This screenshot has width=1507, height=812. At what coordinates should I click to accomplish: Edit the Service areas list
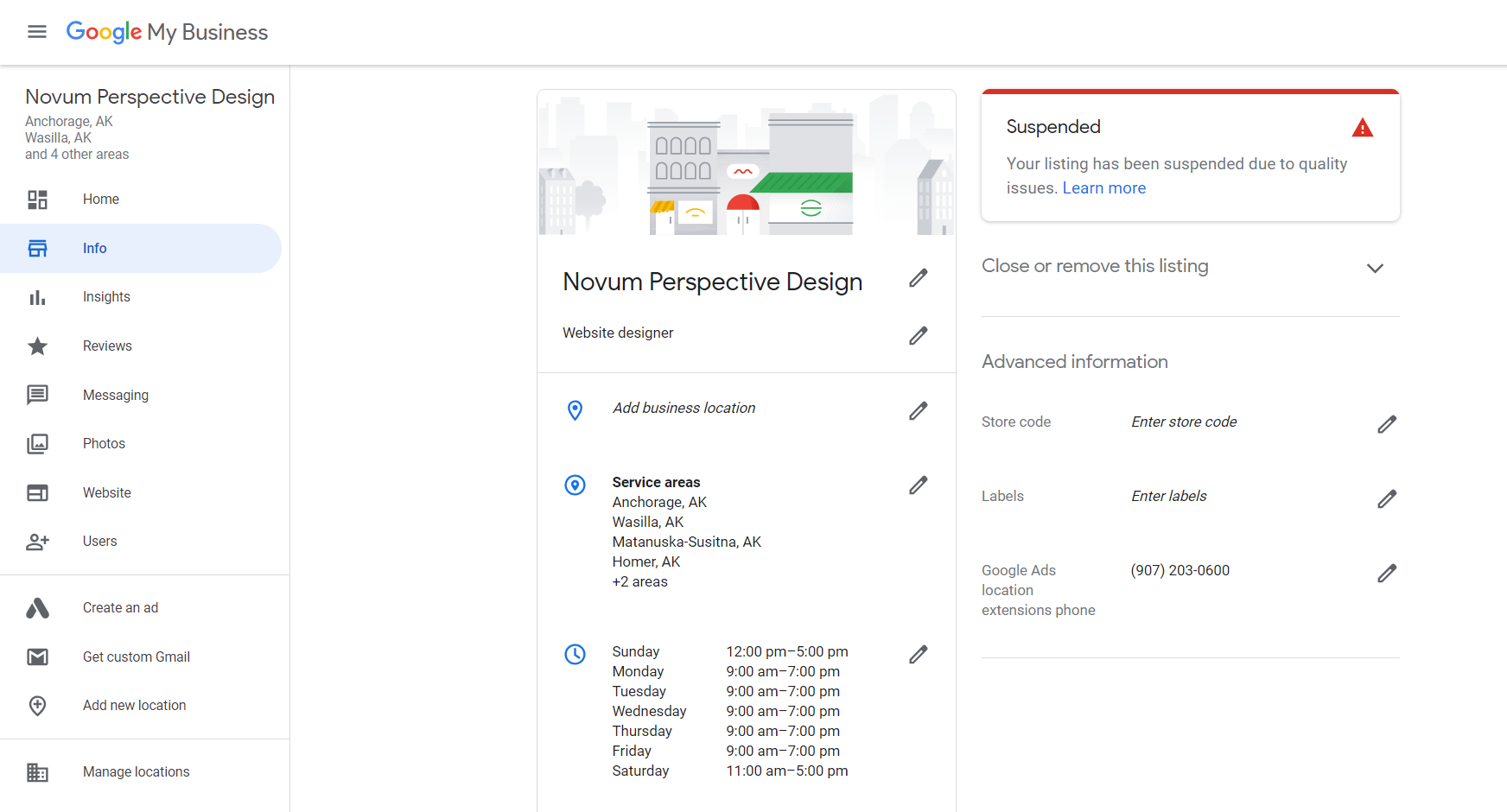coord(919,485)
